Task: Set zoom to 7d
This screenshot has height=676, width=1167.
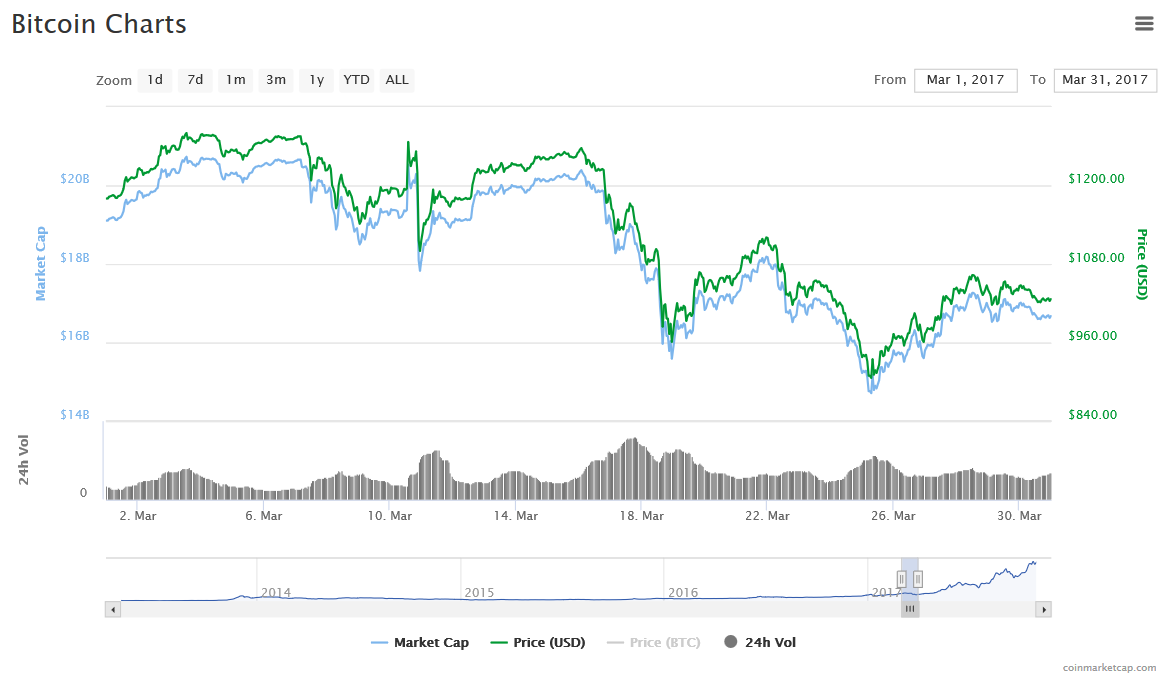Action: pos(195,80)
